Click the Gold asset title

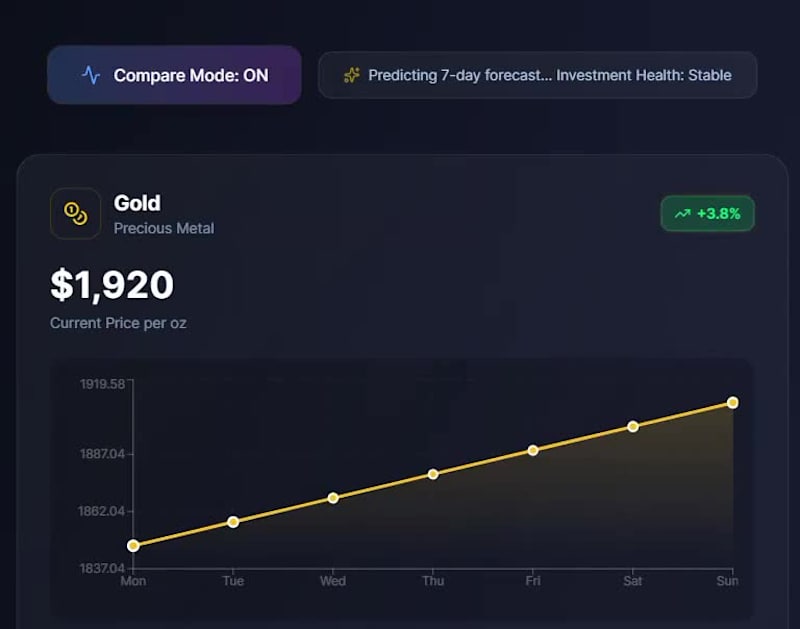pos(137,203)
